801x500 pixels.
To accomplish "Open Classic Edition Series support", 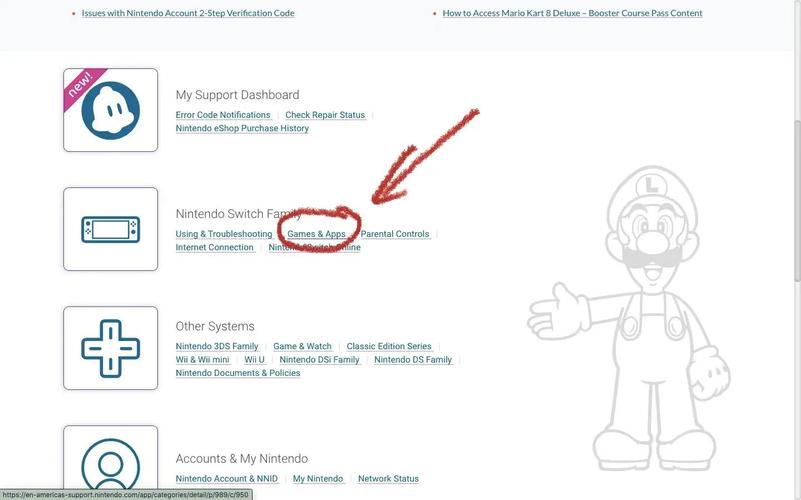I will (389, 346).
